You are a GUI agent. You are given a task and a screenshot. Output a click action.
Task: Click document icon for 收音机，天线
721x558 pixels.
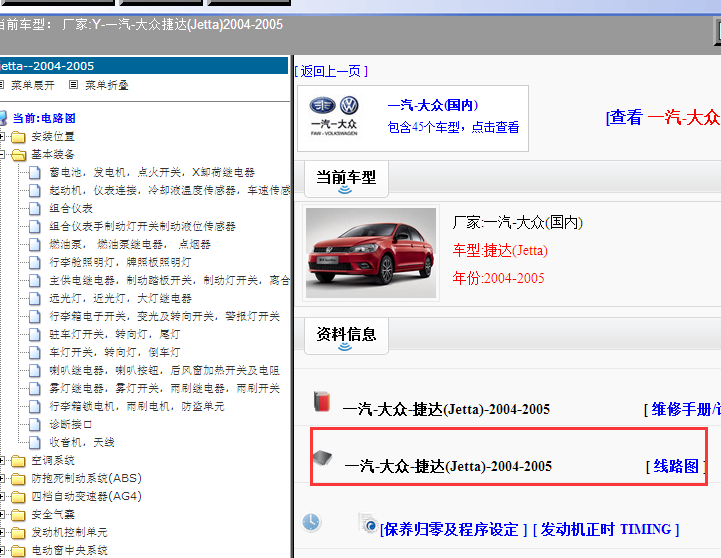[x=35, y=443]
